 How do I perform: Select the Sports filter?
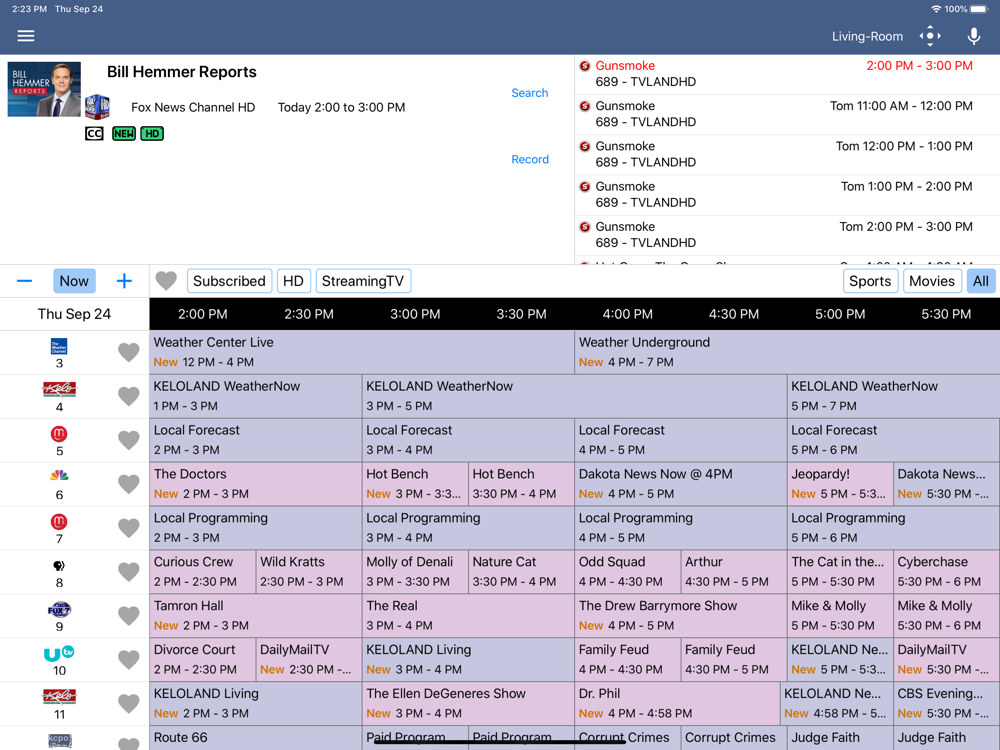pos(870,281)
